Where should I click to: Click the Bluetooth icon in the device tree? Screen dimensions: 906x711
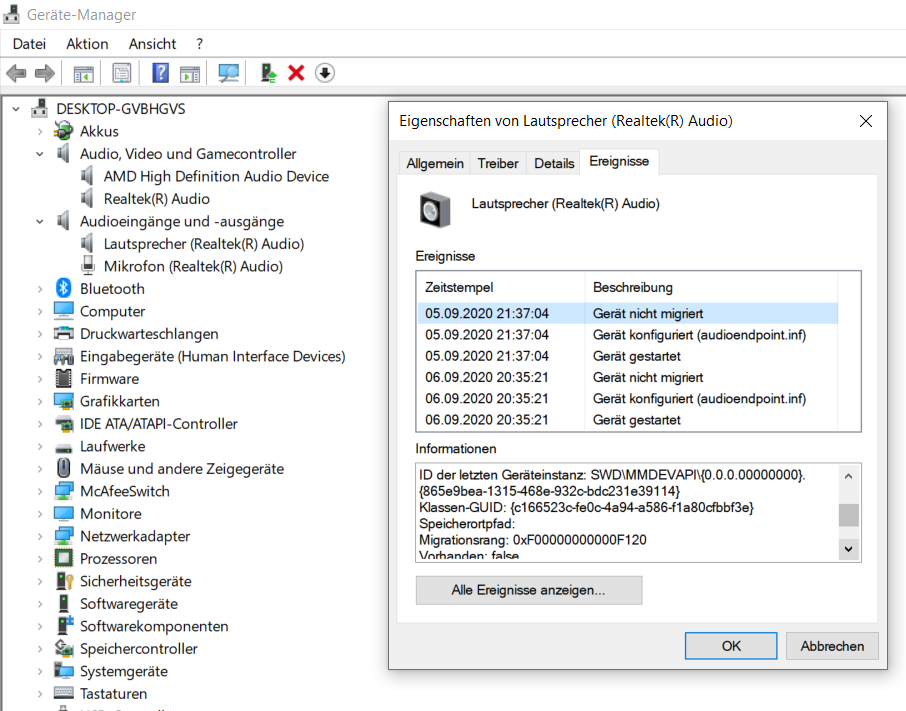pyautogui.click(x=63, y=288)
